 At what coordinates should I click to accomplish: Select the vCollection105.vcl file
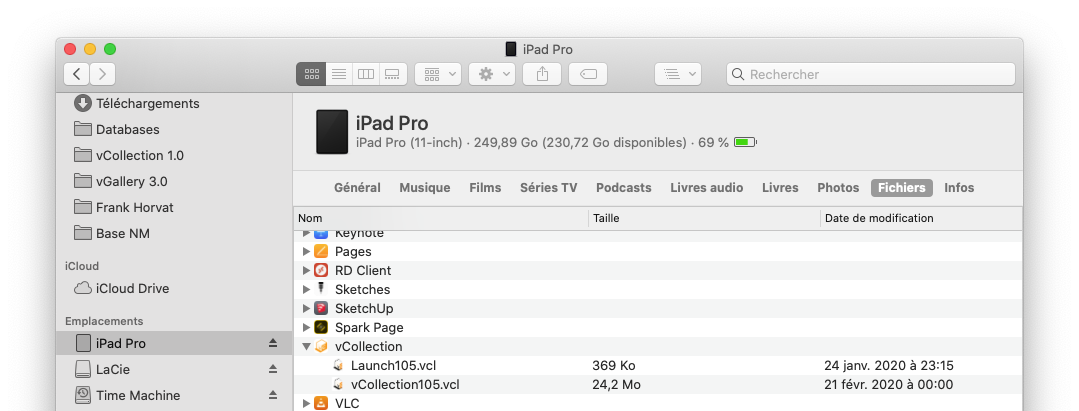[405, 384]
